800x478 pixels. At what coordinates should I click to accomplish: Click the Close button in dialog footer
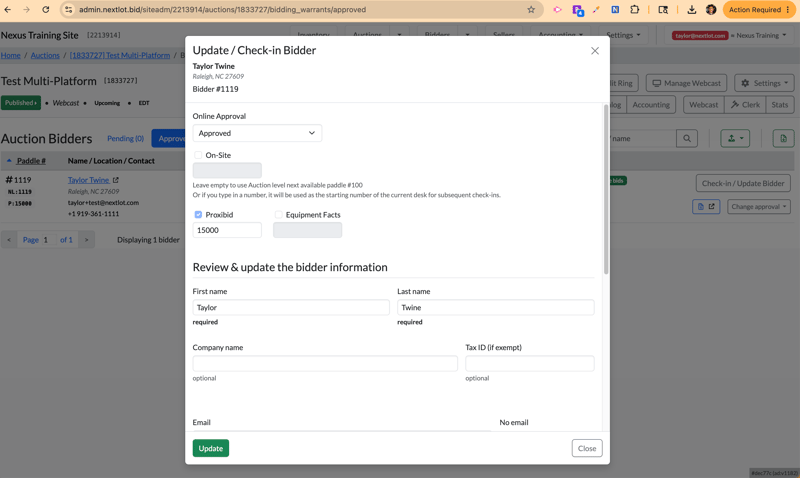coord(587,448)
